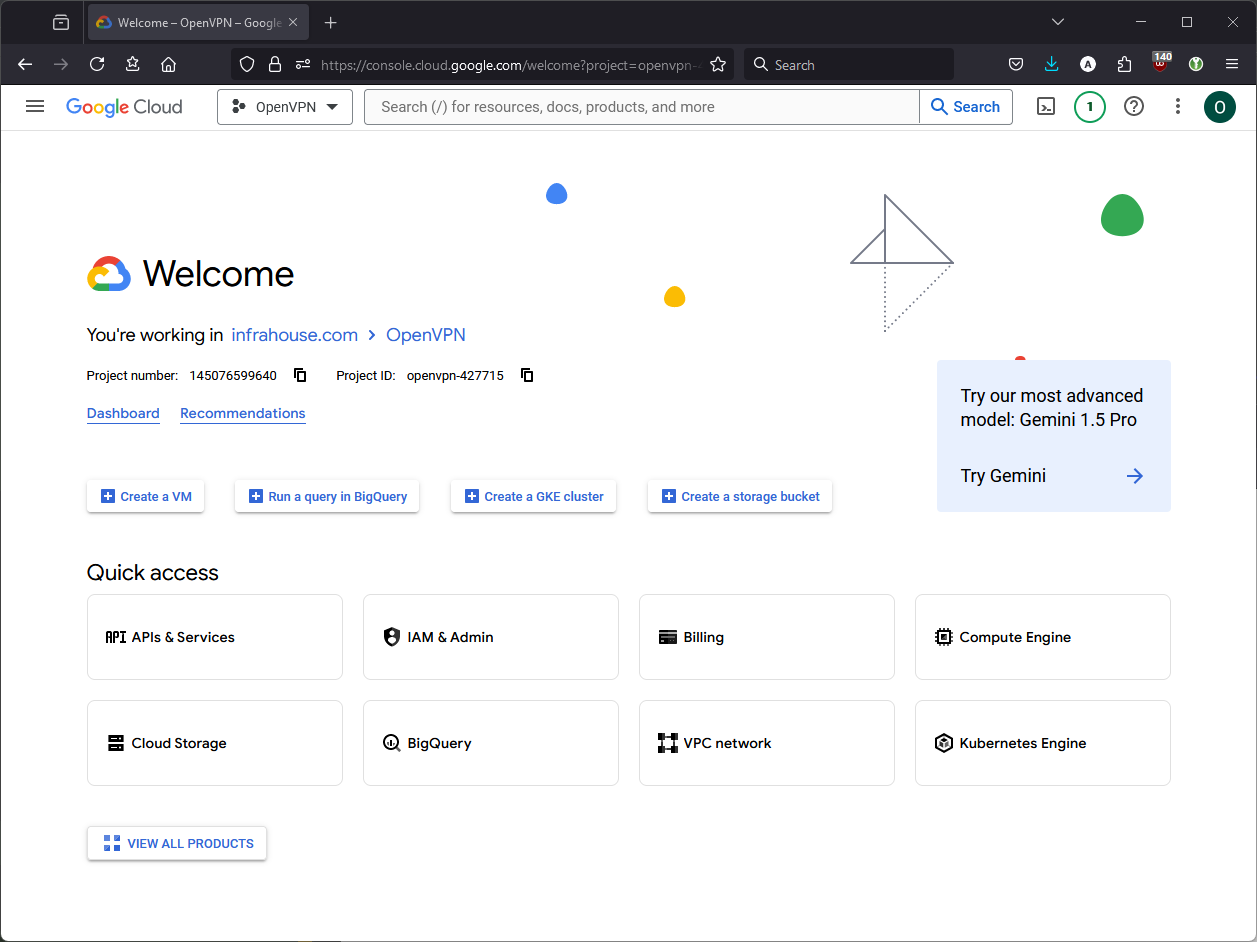The height and width of the screenshot is (942, 1257).
Task: Bookmark this page with the star icon
Action: (718, 64)
